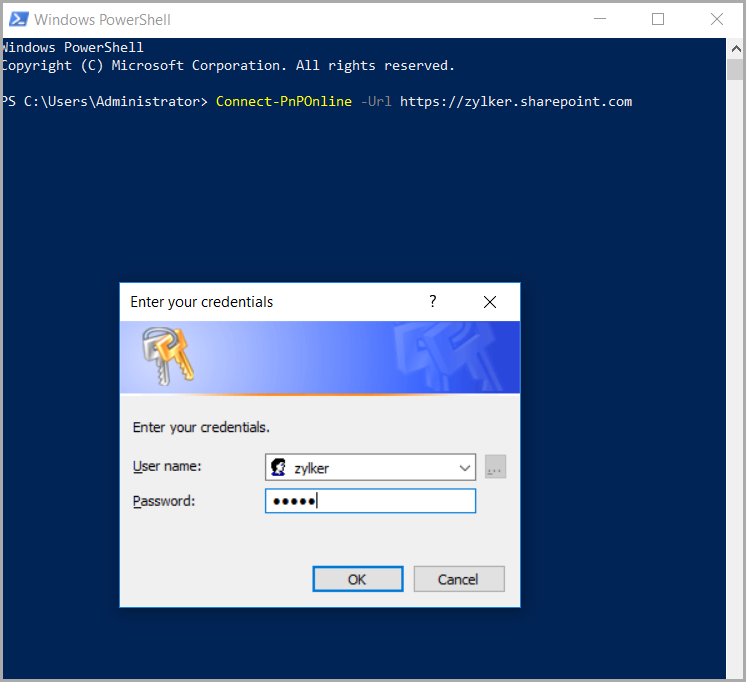Click the scrollbar up arrow in PowerShell
Screen dimensions: 746x682
[736, 49]
